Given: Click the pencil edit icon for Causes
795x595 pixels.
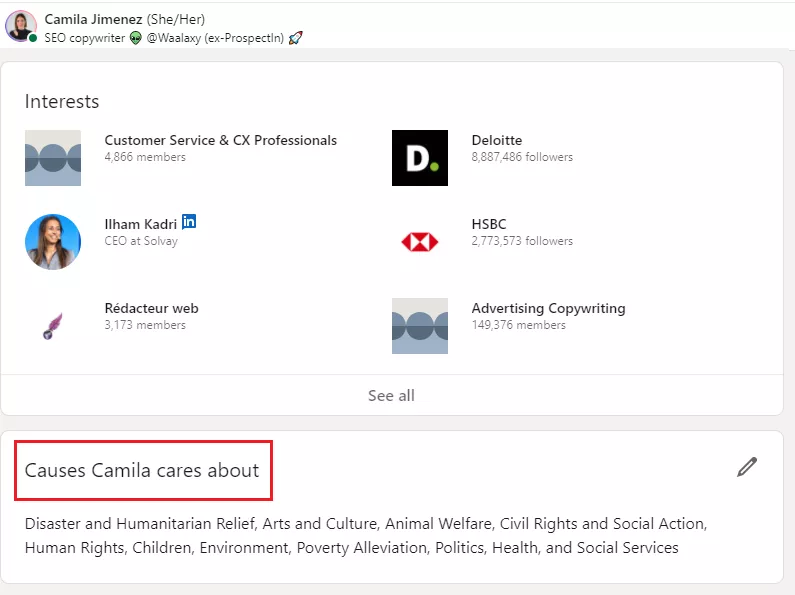Looking at the screenshot, I should click(747, 467).
